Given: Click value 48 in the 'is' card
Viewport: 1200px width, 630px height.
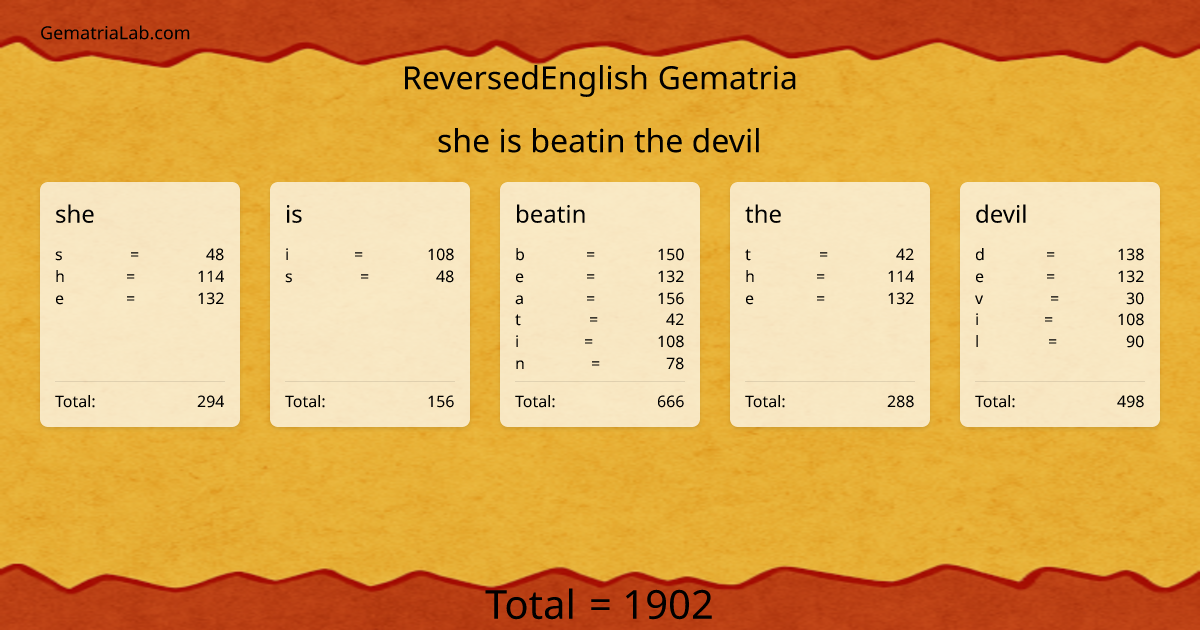Looking at the screenshot, I should pos(445,277).
